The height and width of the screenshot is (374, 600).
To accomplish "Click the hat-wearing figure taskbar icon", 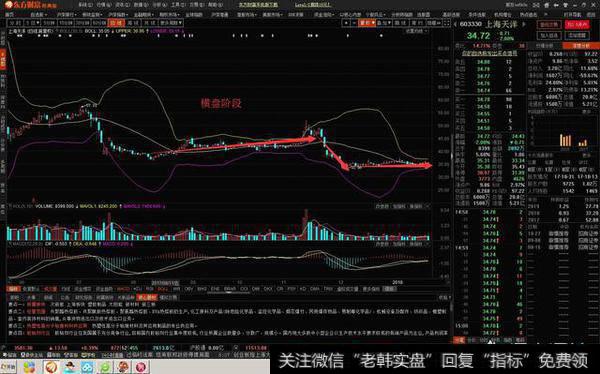I will coord(70,367).
